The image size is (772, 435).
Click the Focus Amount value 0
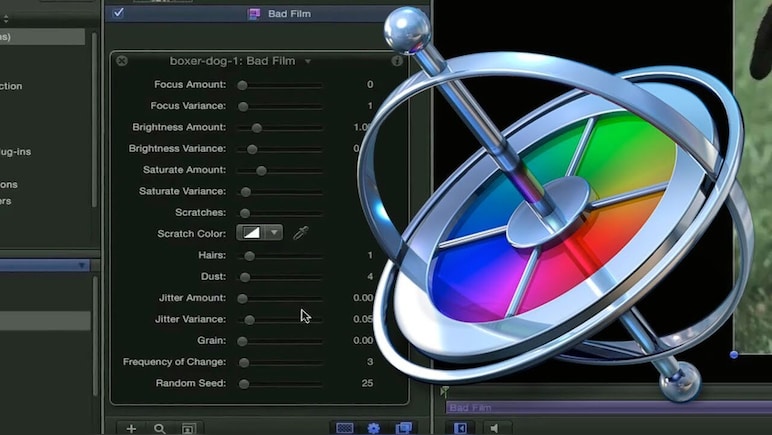[370, 85]
